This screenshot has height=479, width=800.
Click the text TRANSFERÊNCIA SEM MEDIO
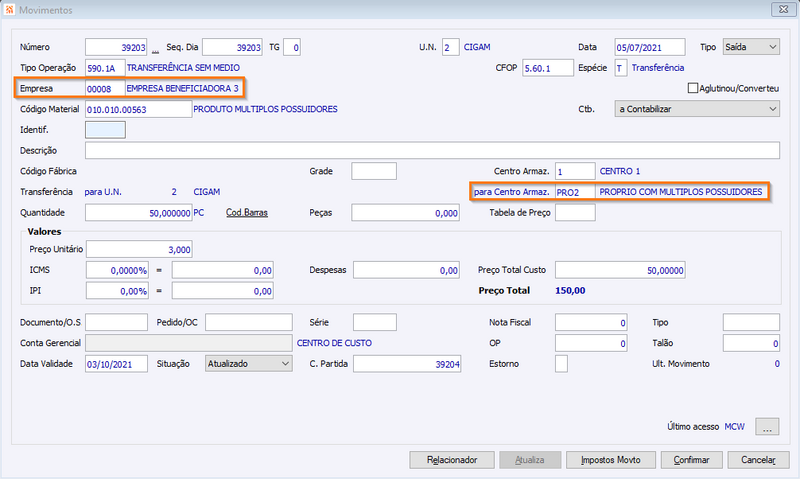(183, 68)
